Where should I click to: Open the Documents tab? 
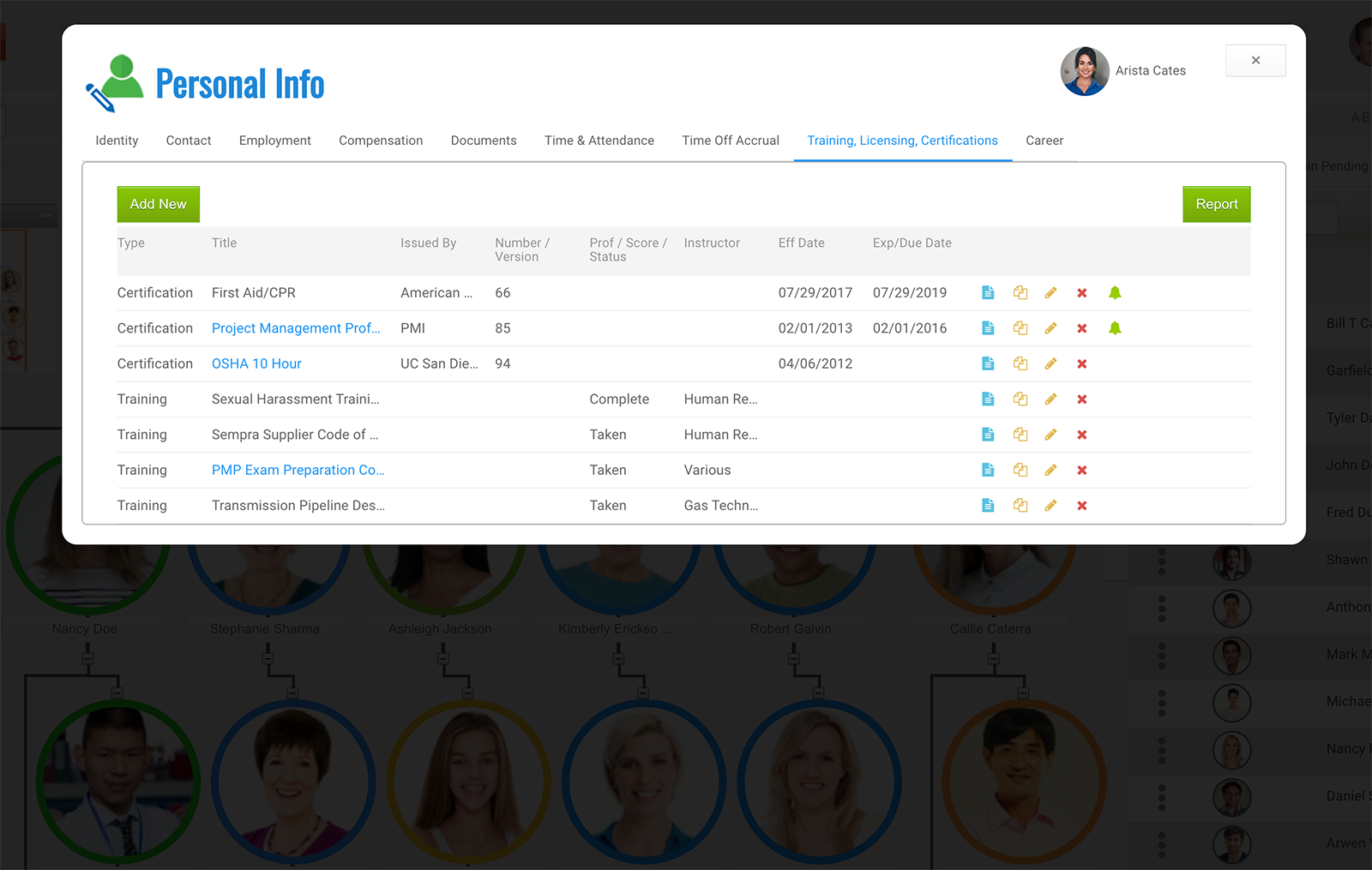tap(484, 141)
